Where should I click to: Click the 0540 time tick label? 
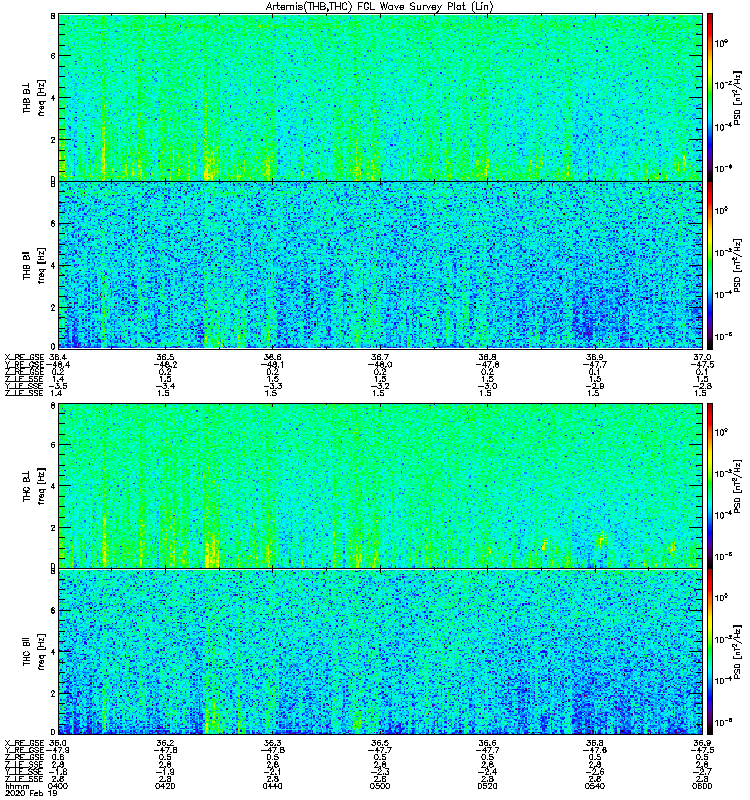click(594, 786)
